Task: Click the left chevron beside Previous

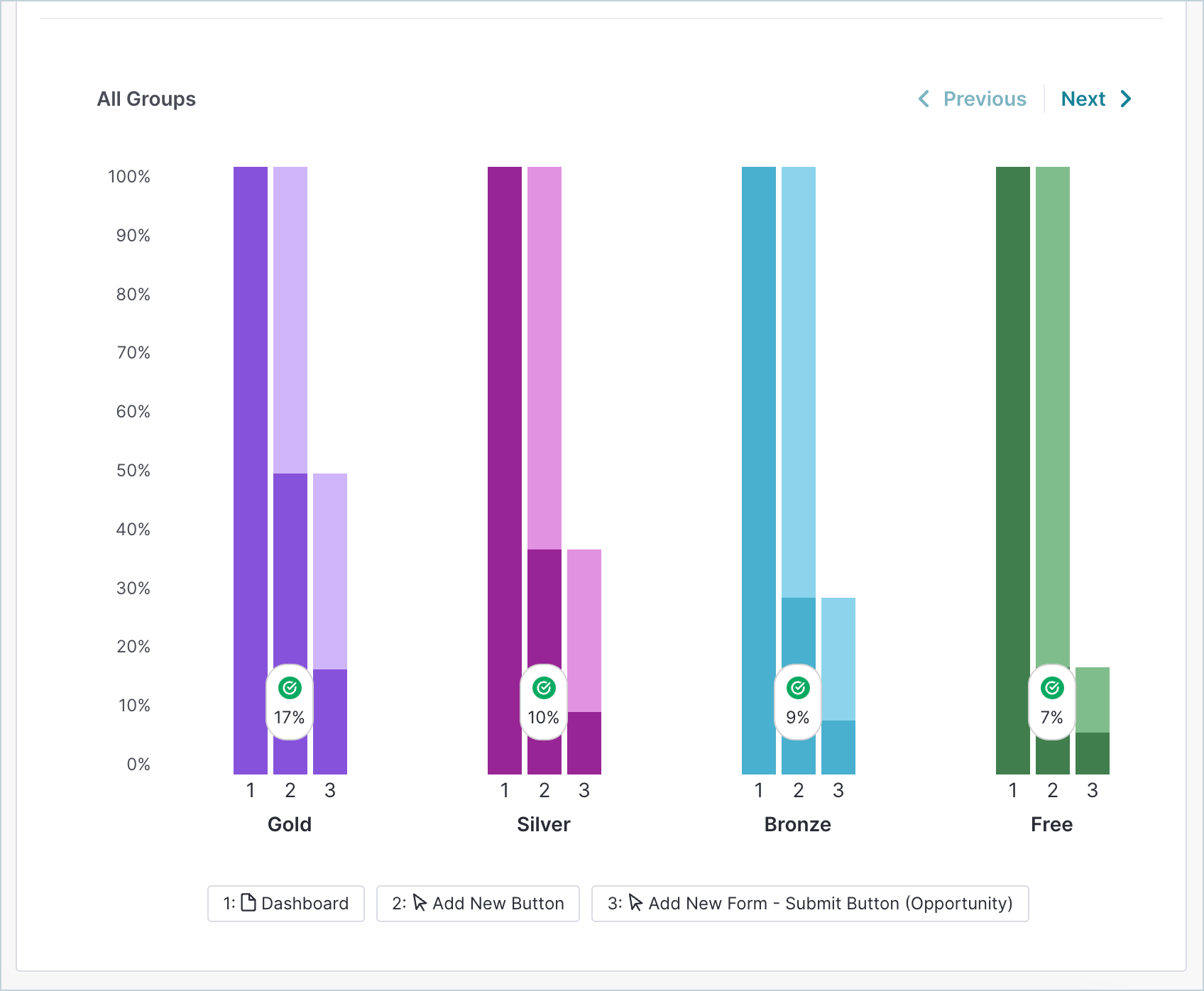Action: point(924,99)
